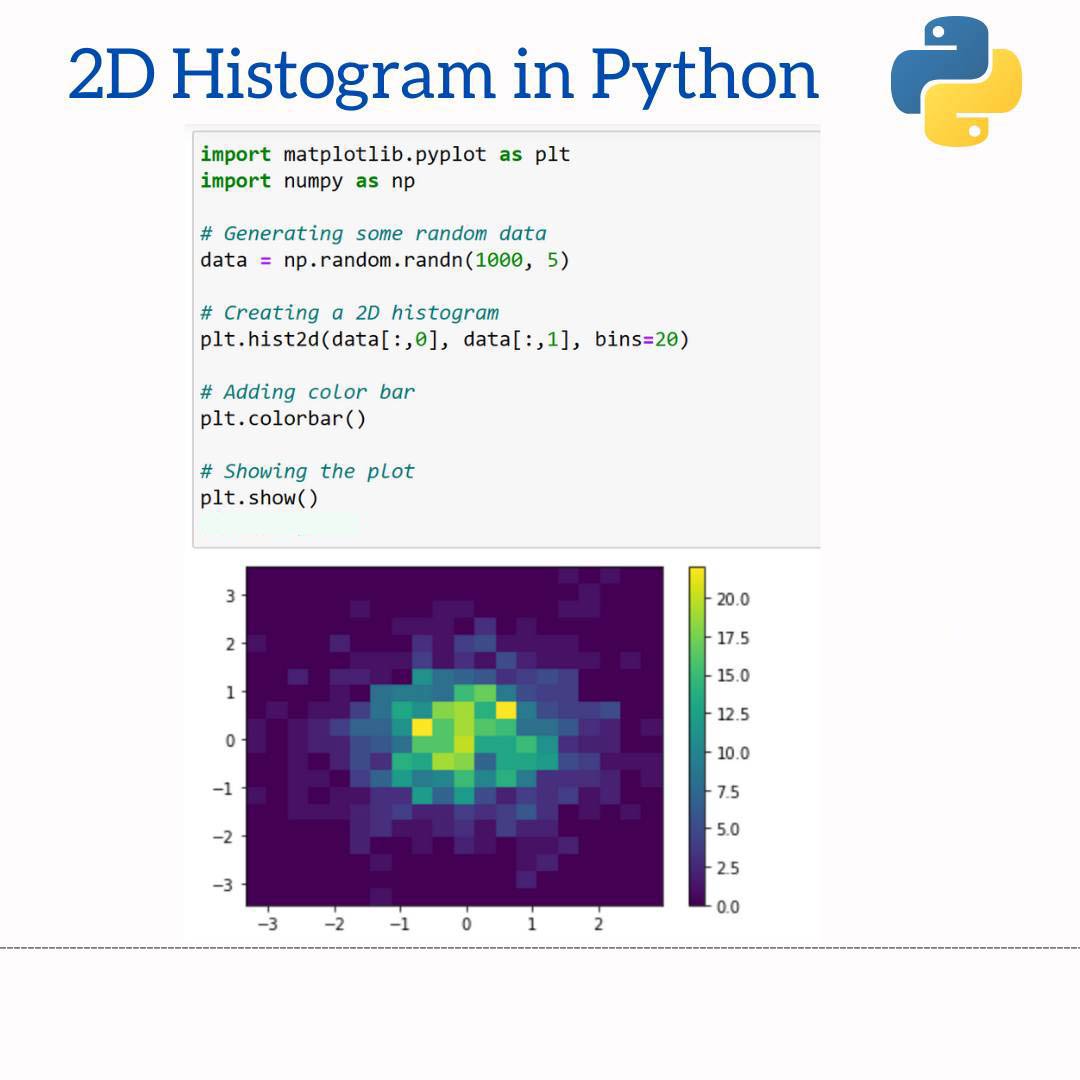Screen dimensions: 1080x1080
Task: Click the import numpy statement
Action: coord(307,181)
